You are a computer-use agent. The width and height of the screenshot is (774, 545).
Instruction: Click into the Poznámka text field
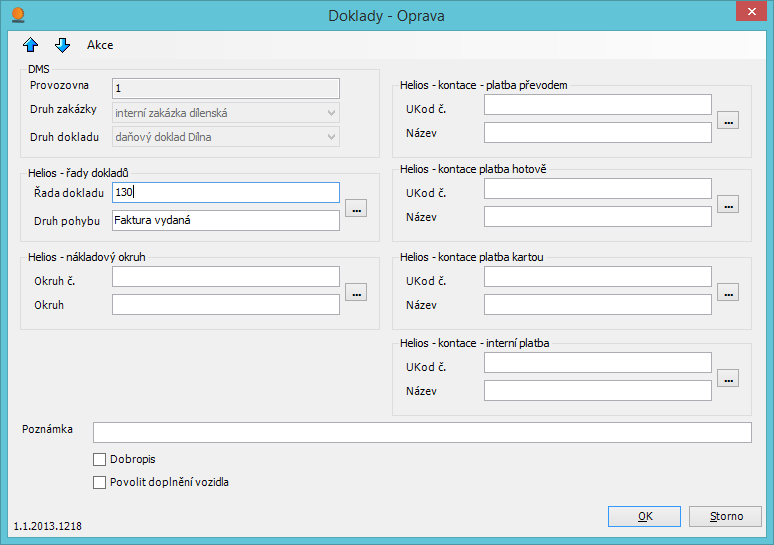[x=421, y=432]
